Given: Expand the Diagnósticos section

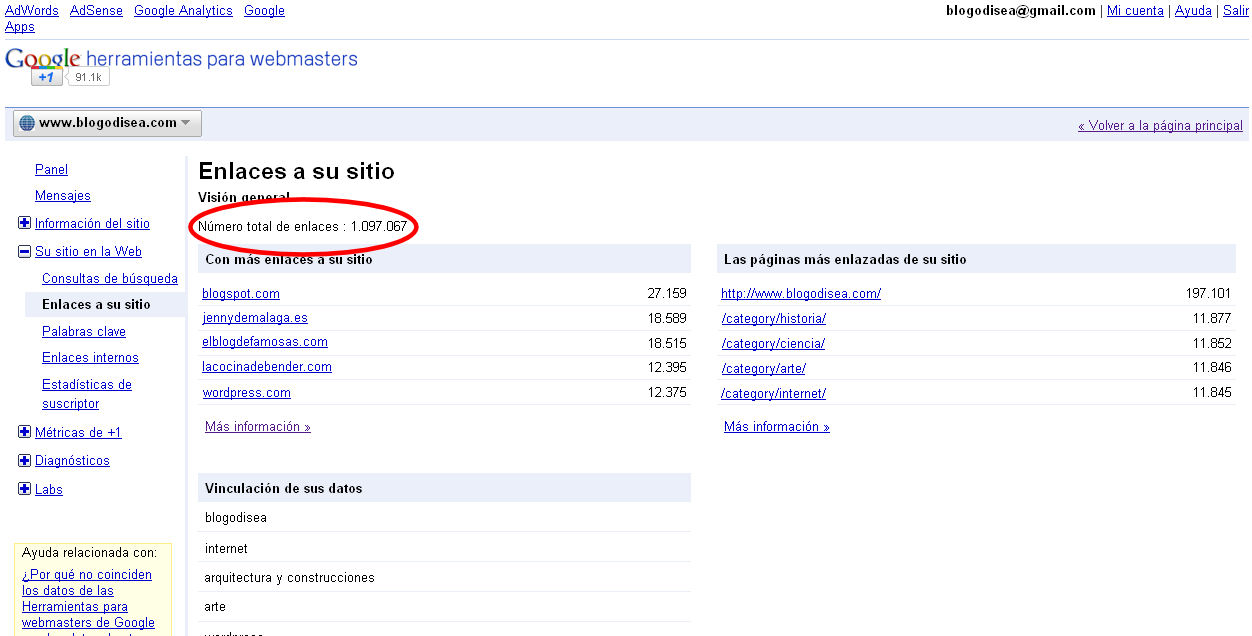Looking at the screenshot, I should point(25,461).
